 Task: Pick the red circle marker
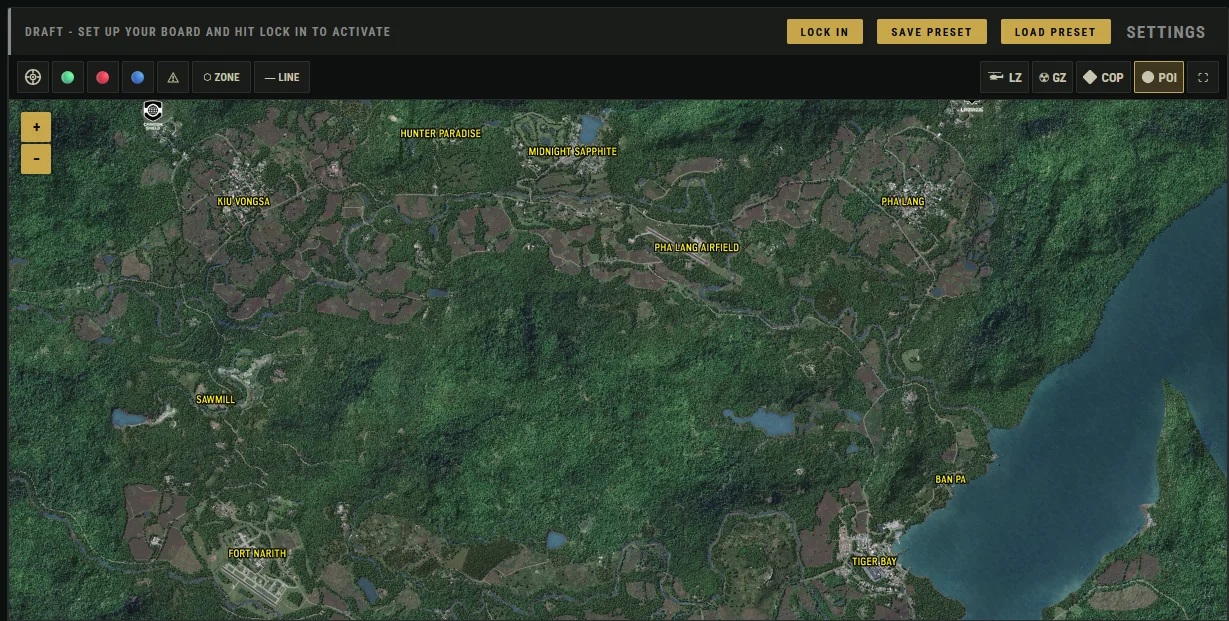[102, 77]
